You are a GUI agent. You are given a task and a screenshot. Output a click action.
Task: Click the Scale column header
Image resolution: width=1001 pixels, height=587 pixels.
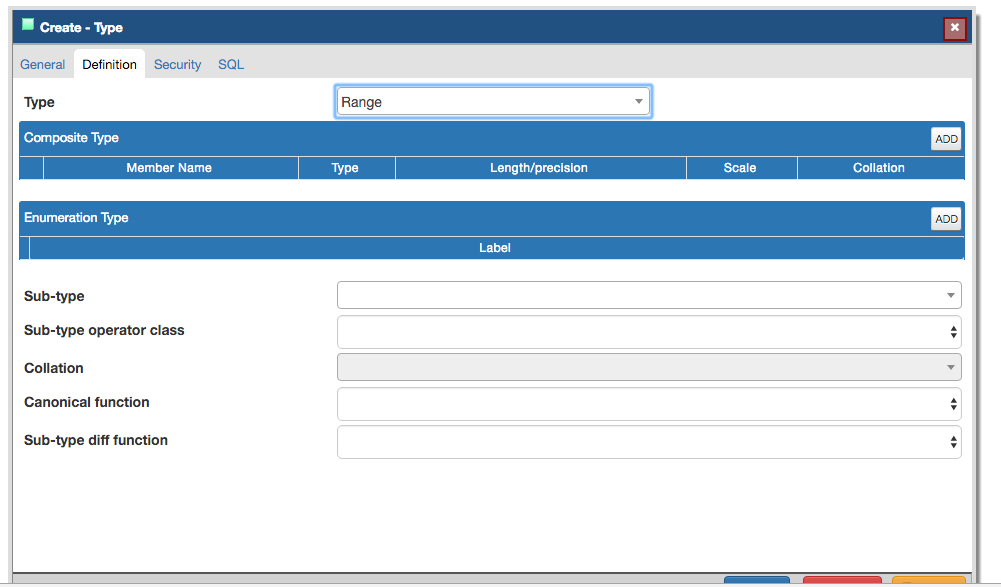point(740,168)
